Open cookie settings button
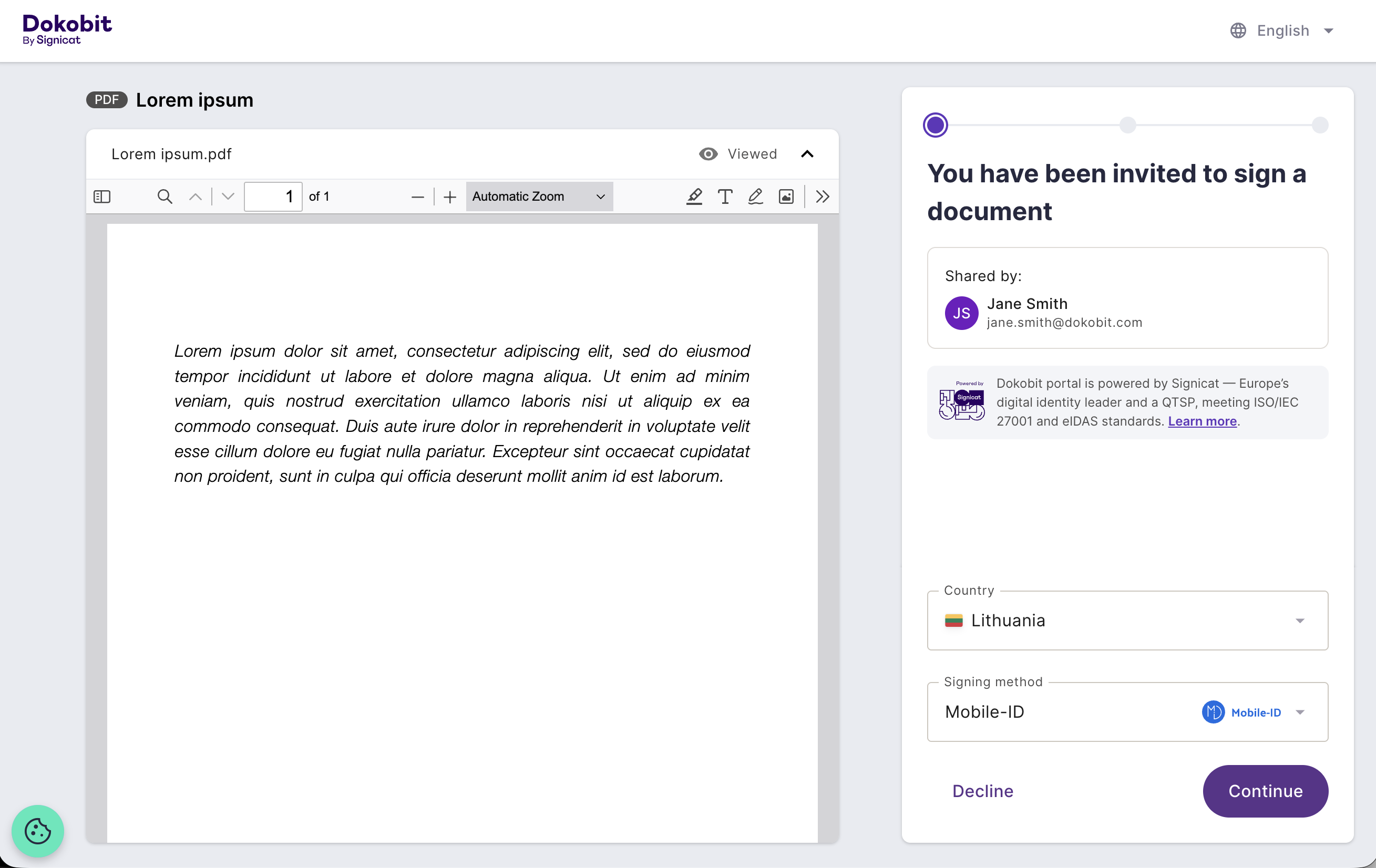This screenshot has width=1376, height=868. click(38, 831)
